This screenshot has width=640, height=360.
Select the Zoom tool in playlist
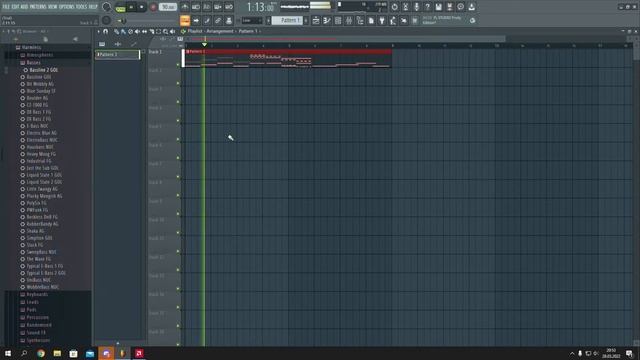pyautogui.click(x=165, y=31)
